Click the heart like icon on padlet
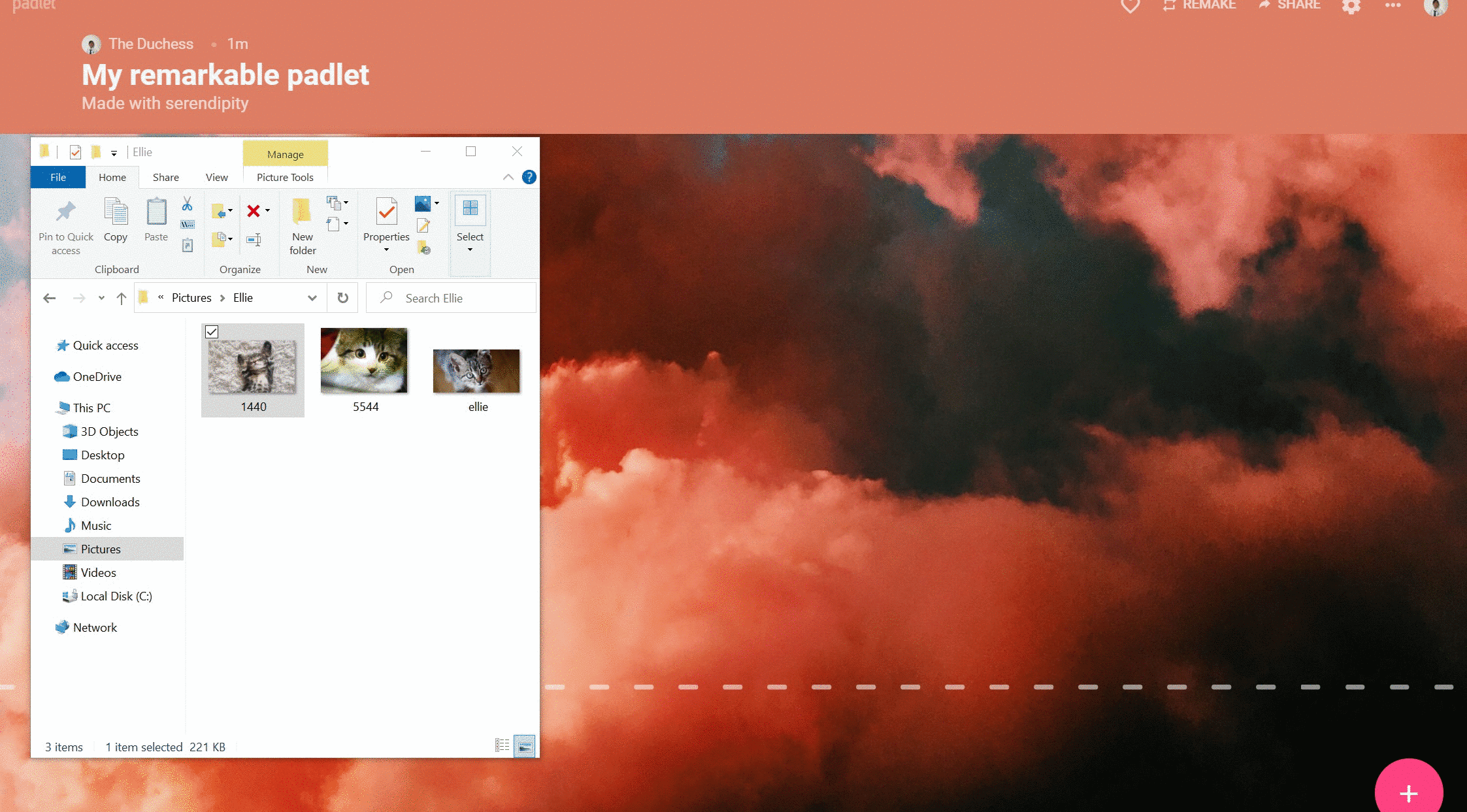 1130,5
